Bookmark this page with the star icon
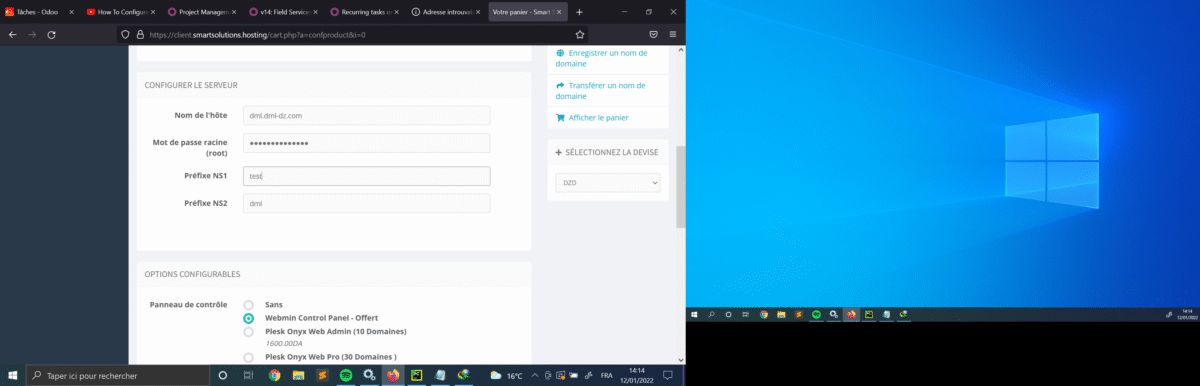 579,34
